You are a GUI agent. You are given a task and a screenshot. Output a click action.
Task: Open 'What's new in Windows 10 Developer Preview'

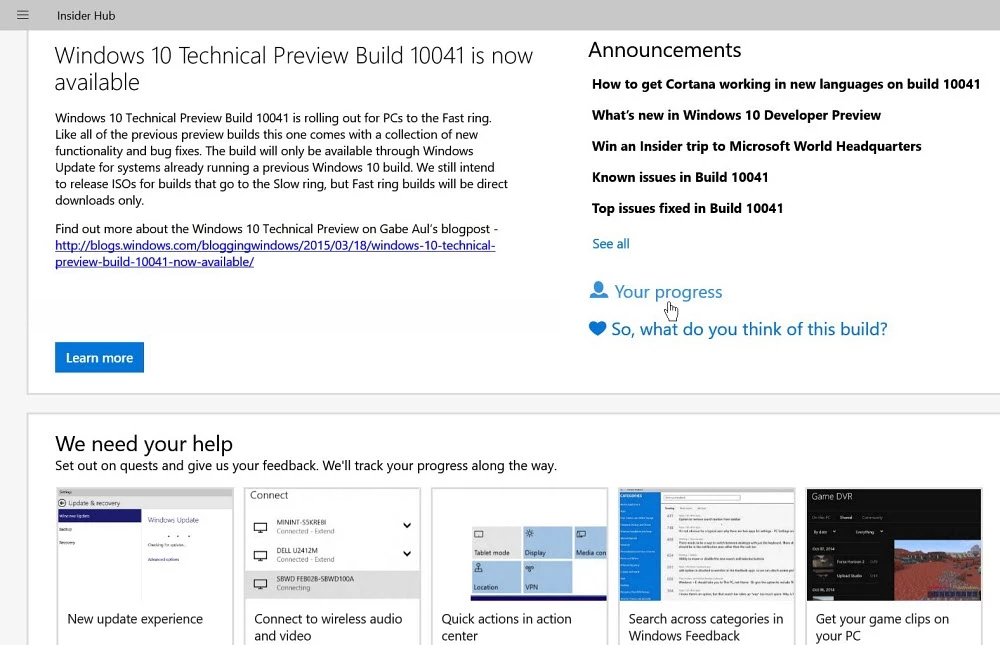(x=736, y=115)
